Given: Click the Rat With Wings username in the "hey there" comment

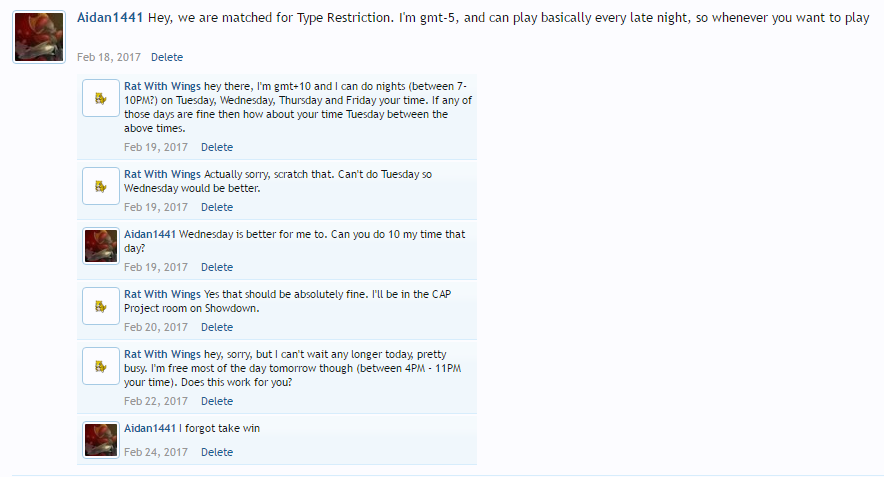Looking at the screenshot, I should click(x=162, y=87).
